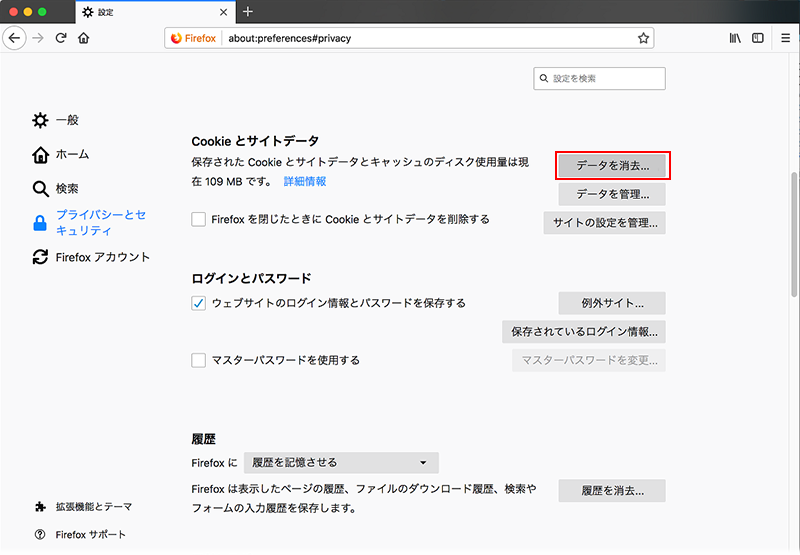
Task: Uncheck ウェブサイトのログイン情報とパスワードを保存する
Action: pos(198,303)
